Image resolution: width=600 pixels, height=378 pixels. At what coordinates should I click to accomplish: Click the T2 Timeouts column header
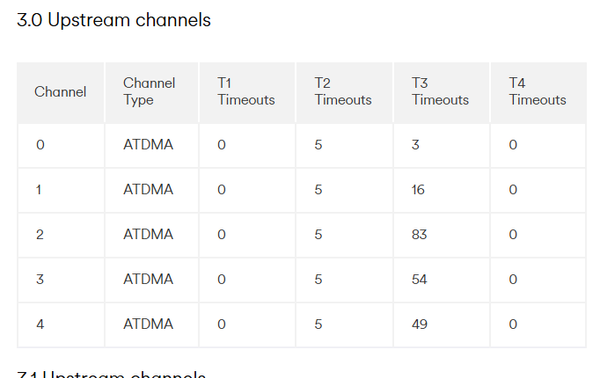tap(344, 92)
